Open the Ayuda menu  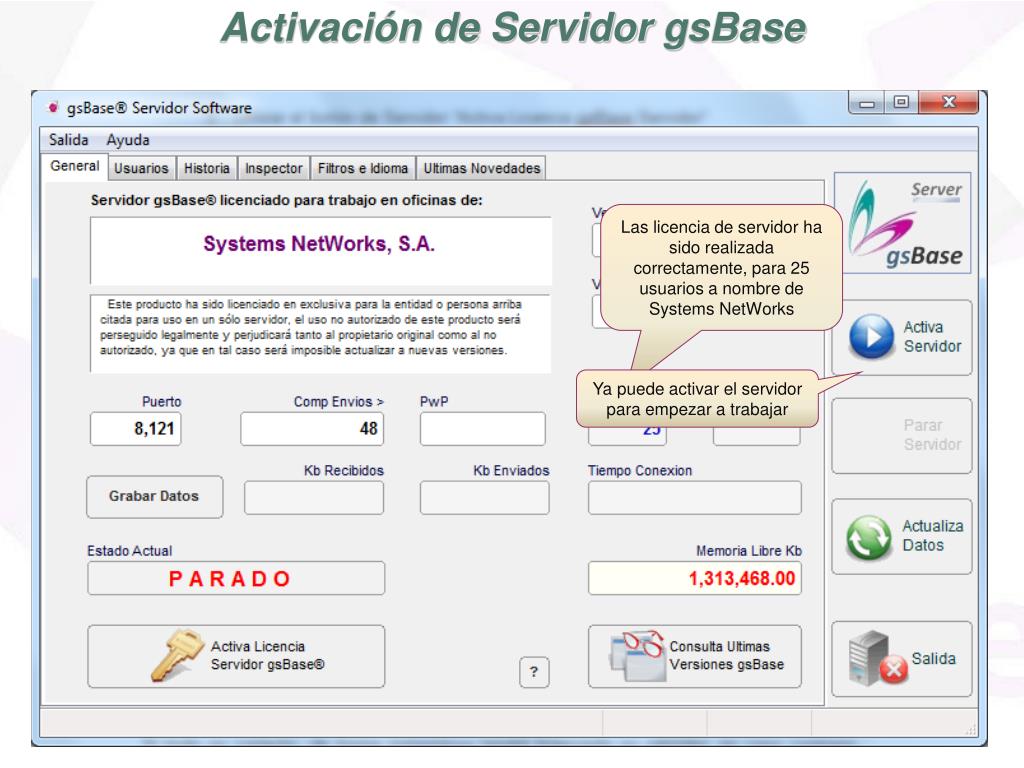tap(128, 140)
